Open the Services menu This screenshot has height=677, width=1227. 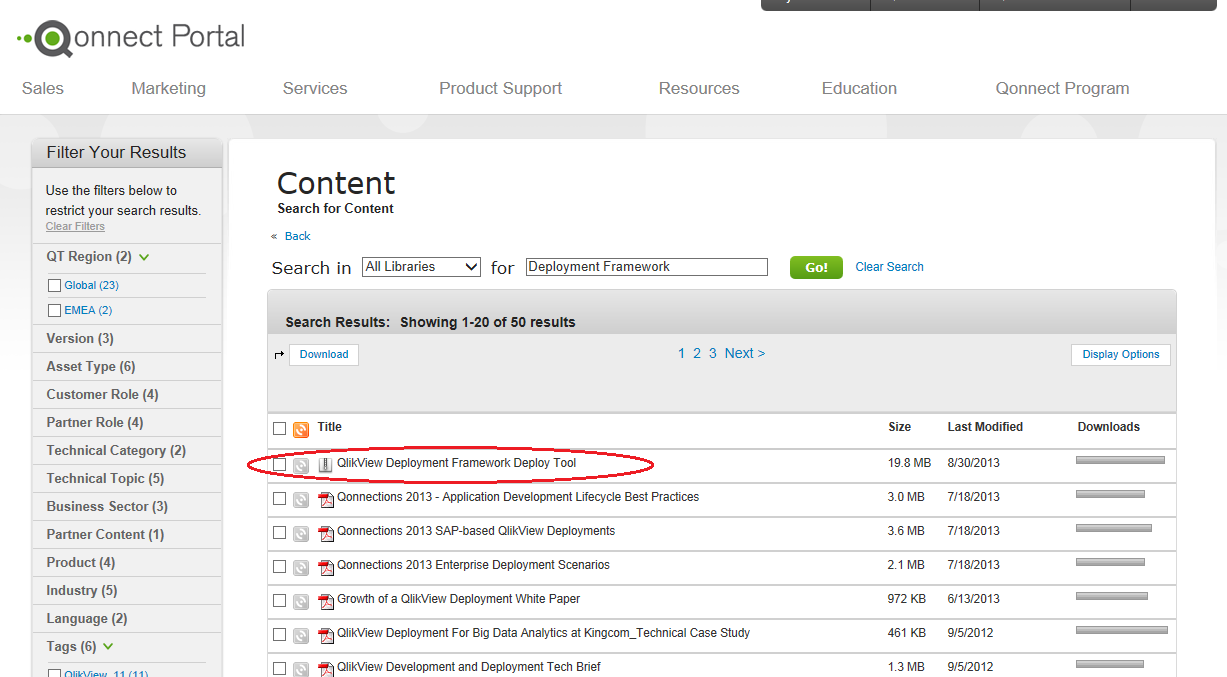(x=315, y=89)
